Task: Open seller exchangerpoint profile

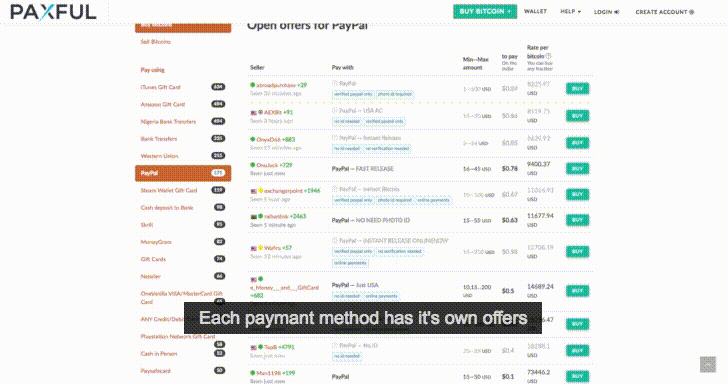Action: tap(283, 190)
